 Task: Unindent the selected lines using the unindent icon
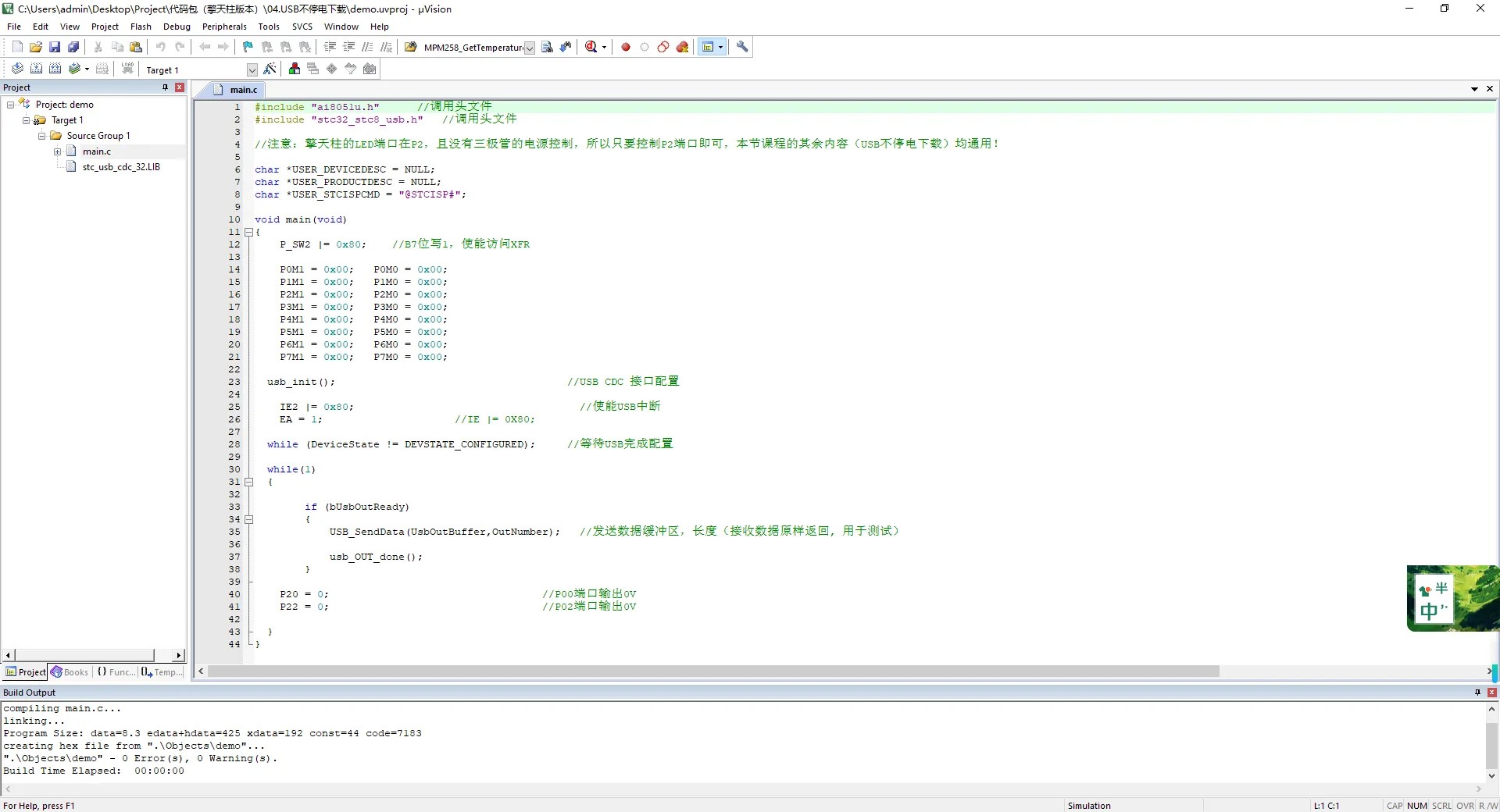[x=348, y=47]
